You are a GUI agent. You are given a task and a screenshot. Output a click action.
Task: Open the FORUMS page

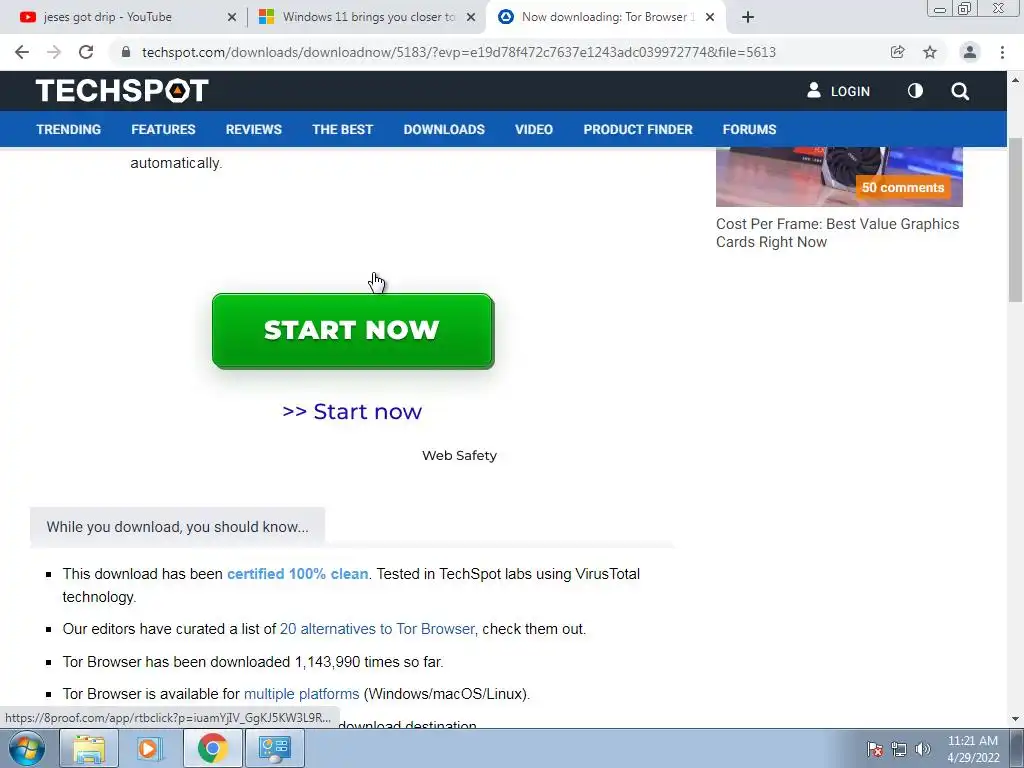(x=750, y=129)
